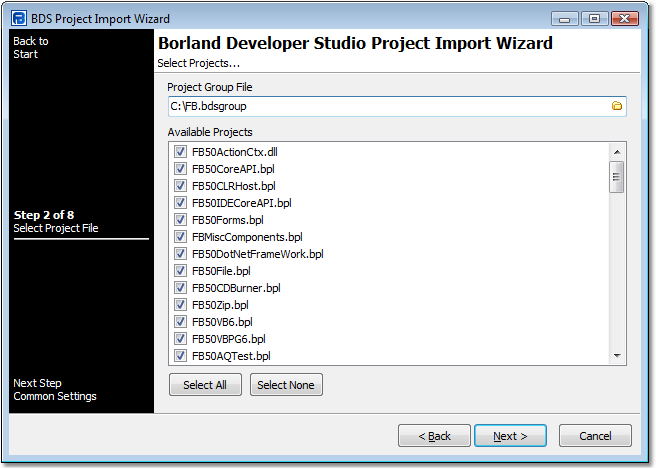Uncheck the FB50Forms.bpl checkbox
656x470 pixels.
pos(180,220)
